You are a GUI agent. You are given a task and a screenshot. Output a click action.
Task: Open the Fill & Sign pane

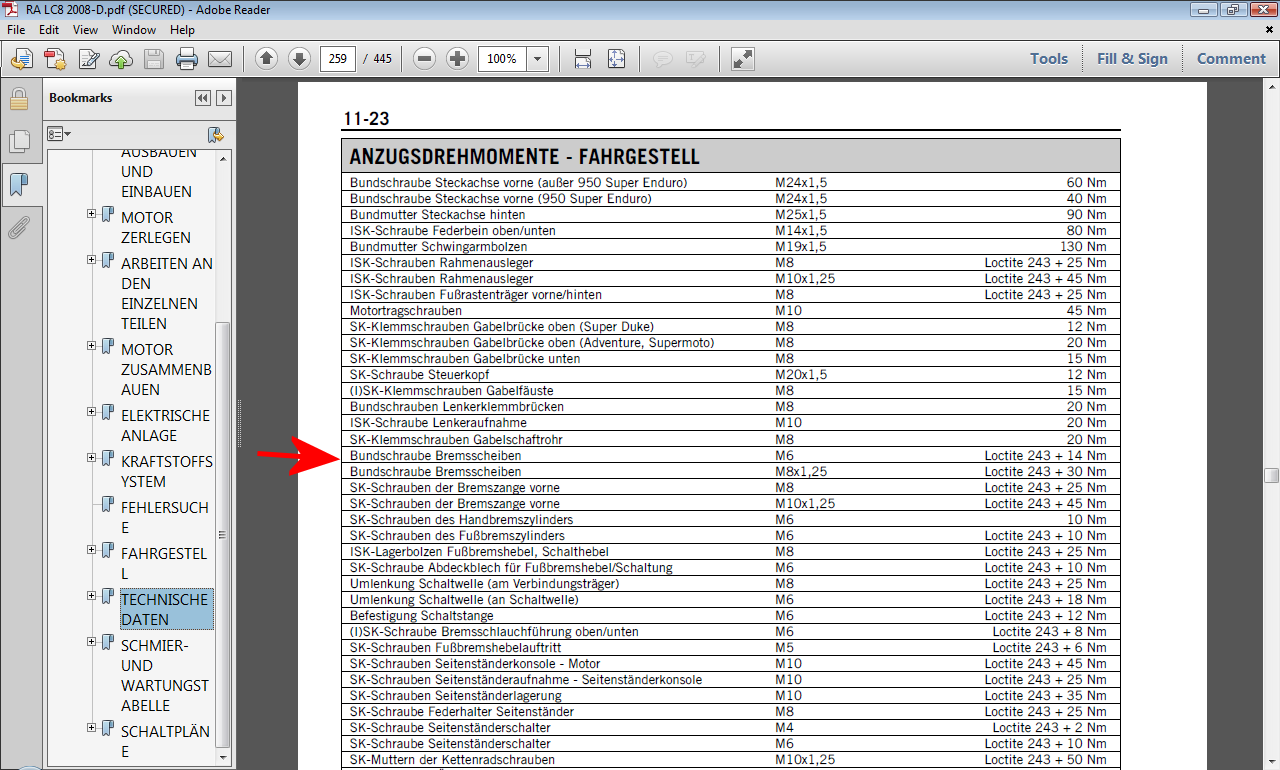(x=1132, y=59)
